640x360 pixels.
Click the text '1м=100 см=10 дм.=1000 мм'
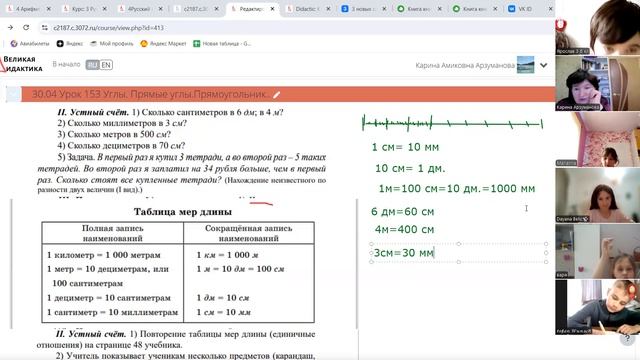457,189
